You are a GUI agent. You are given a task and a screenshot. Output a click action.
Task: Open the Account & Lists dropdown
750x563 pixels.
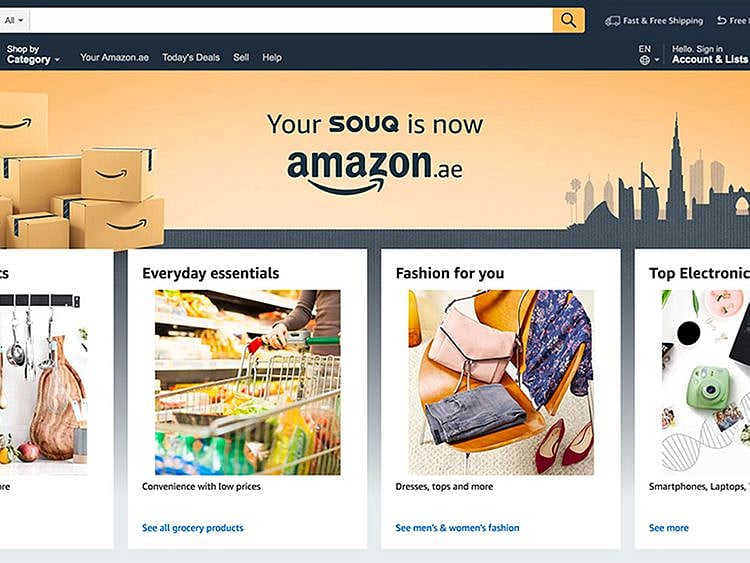point(708,55)
